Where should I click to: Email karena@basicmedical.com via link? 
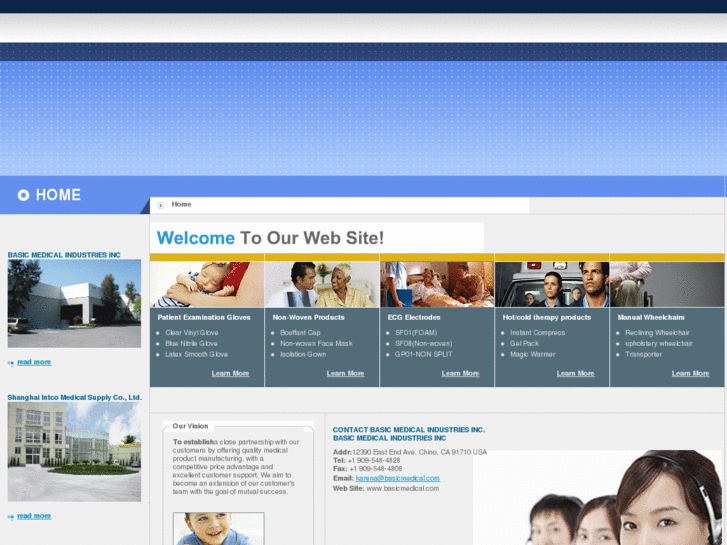click(398, 478)
